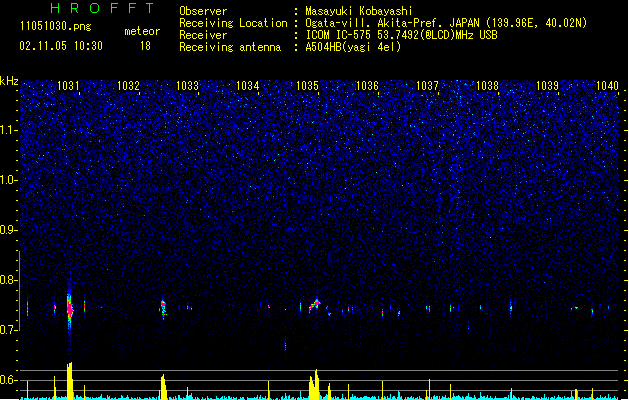Select observer name Masayuki Kobayashi

359,11
